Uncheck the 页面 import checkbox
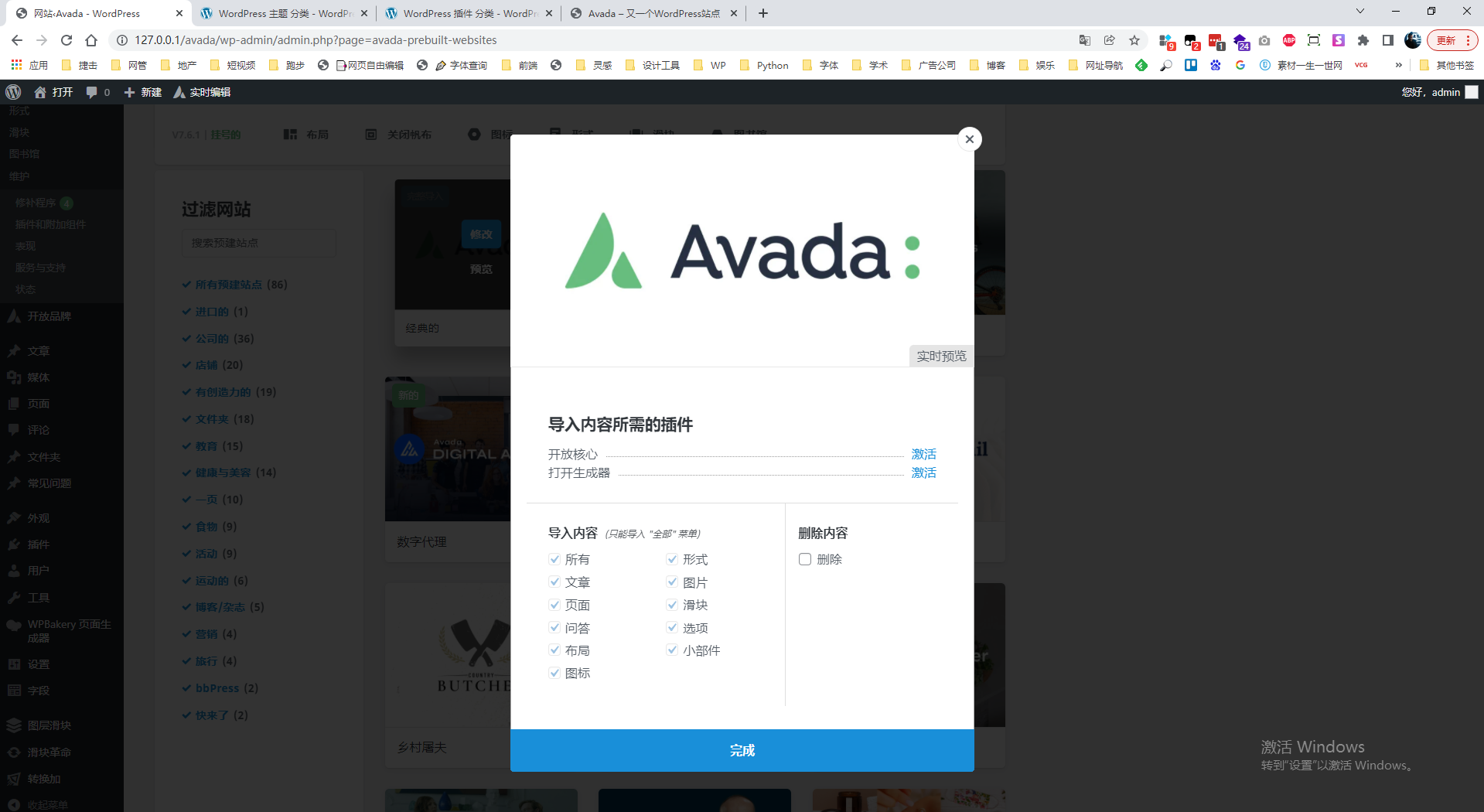This screenshot has height=812, width=1484. coord(554,605)
